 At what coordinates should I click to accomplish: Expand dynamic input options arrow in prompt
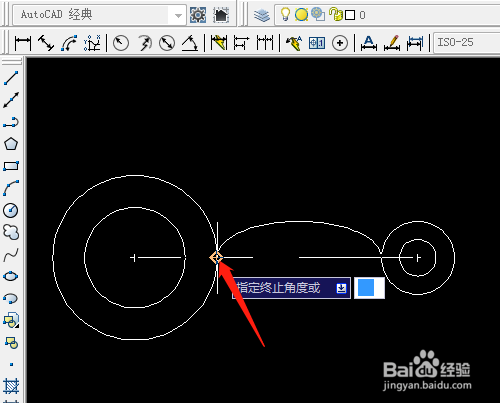[x=341, y=288]
